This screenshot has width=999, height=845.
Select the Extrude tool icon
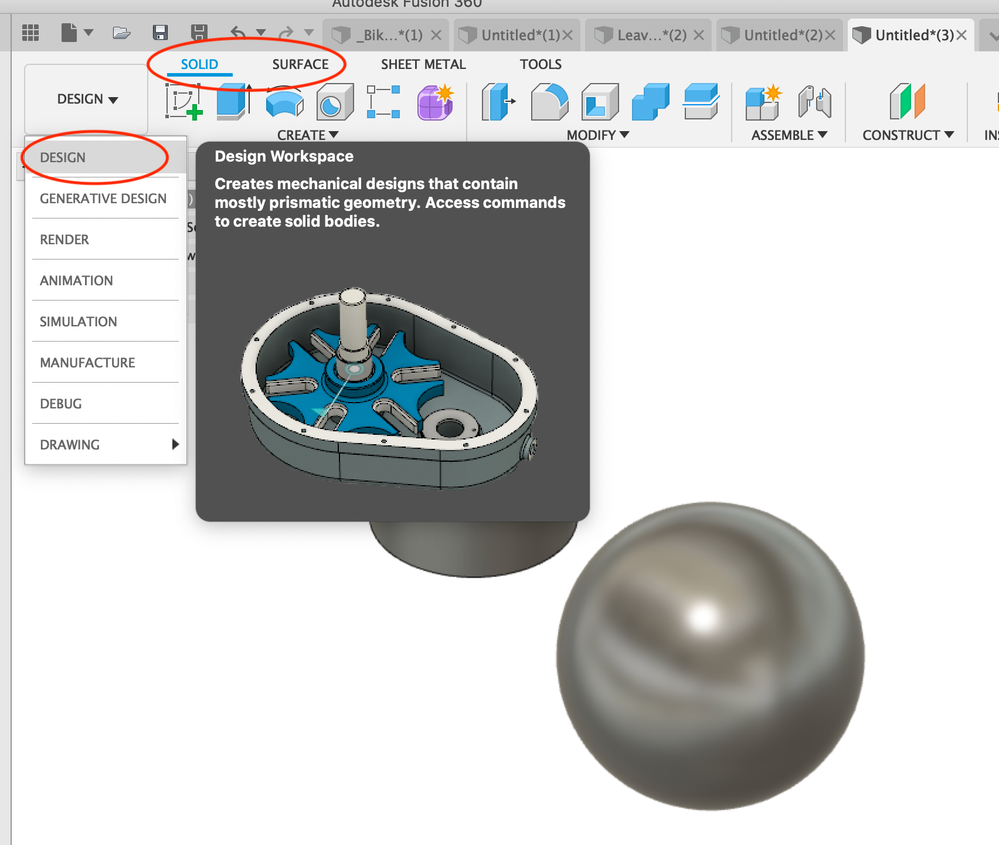tap(234, 101)
